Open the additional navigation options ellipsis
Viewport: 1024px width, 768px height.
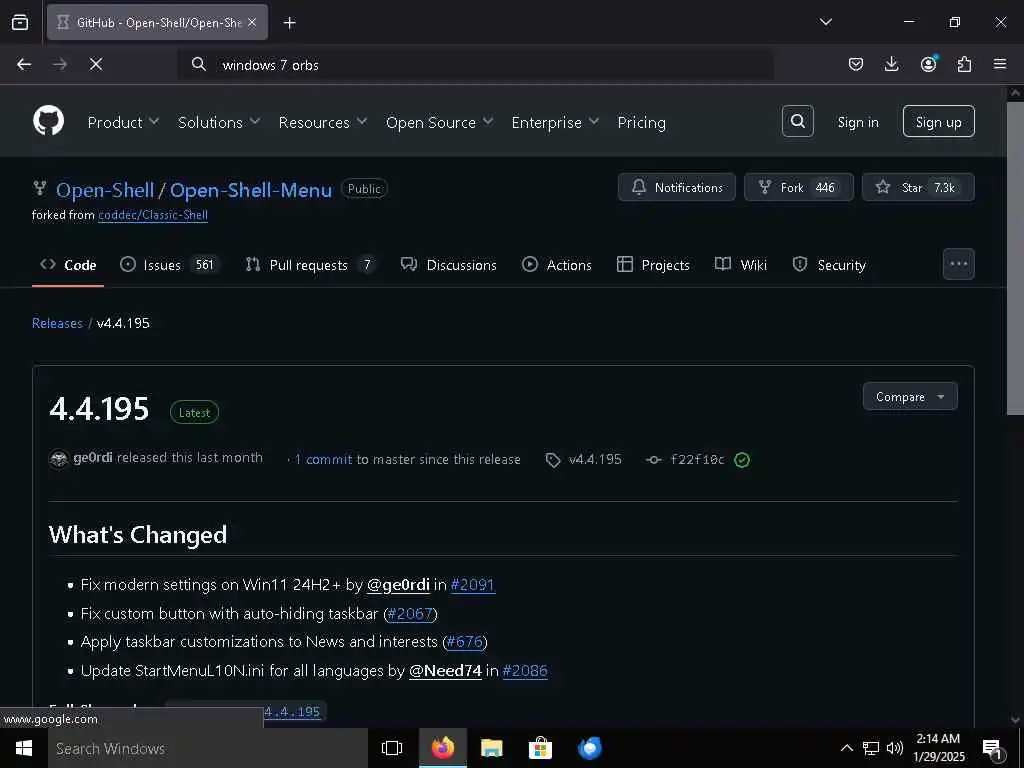[x=959, y=264]
